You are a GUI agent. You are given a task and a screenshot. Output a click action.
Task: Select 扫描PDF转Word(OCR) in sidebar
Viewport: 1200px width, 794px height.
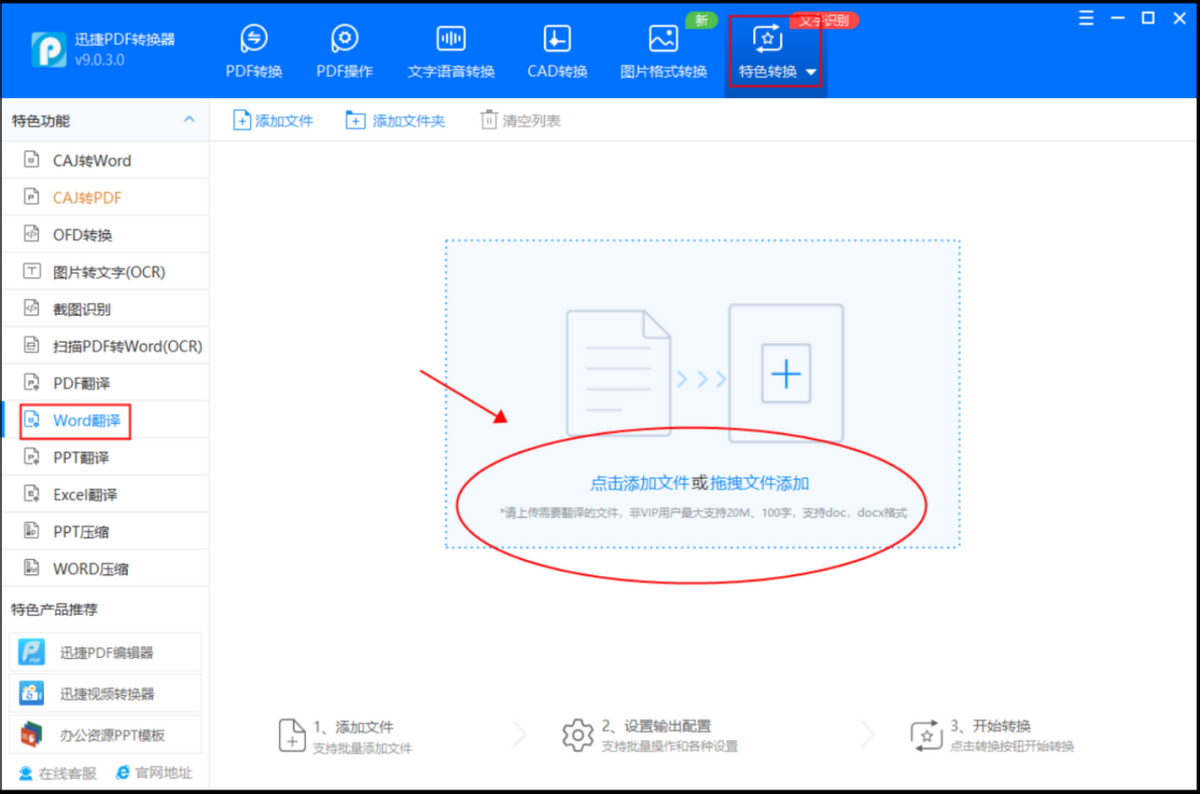coord(105,346)
